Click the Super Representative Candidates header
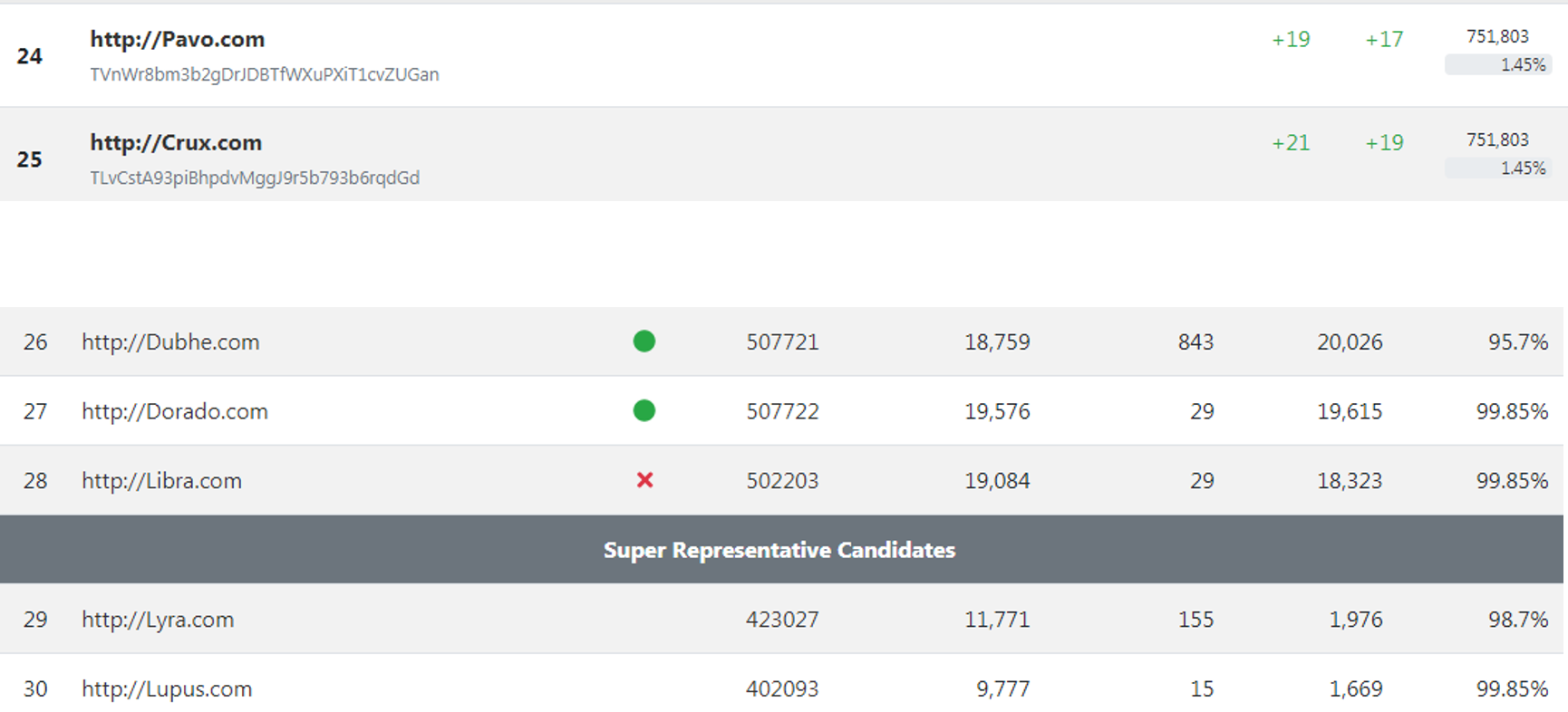This screenshot has height=712, width=1568. point(779,549)
